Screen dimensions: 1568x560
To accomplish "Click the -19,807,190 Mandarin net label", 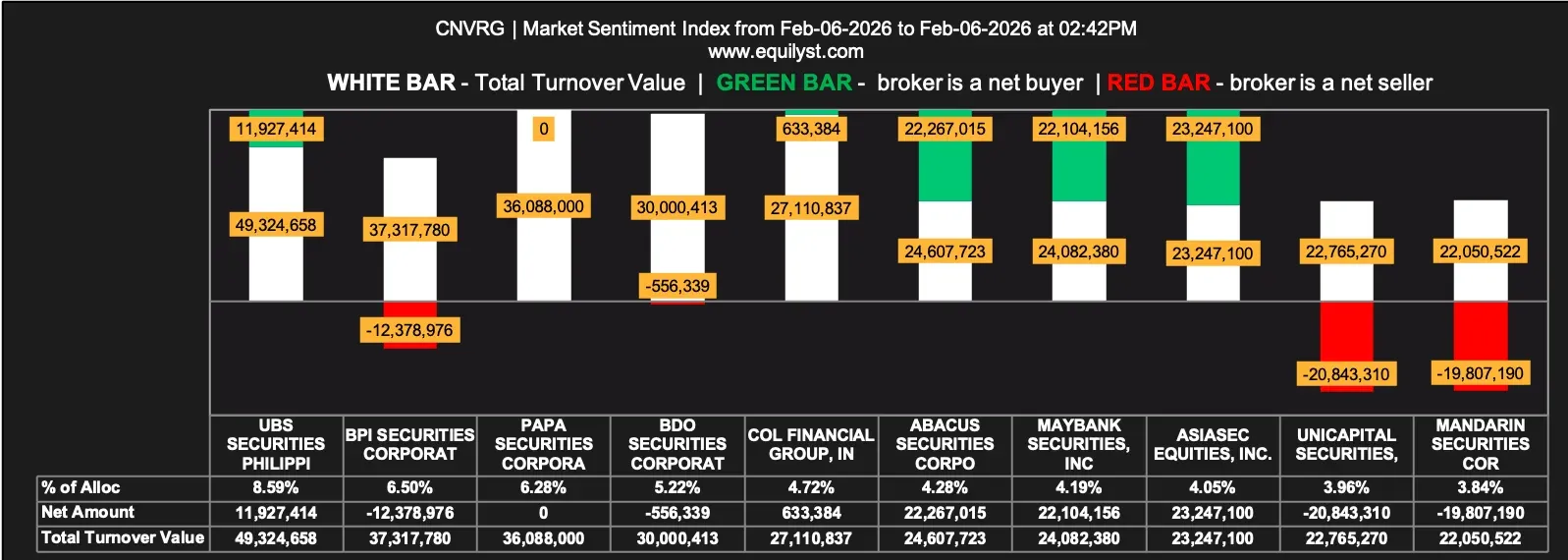I will pos(1480,373).
